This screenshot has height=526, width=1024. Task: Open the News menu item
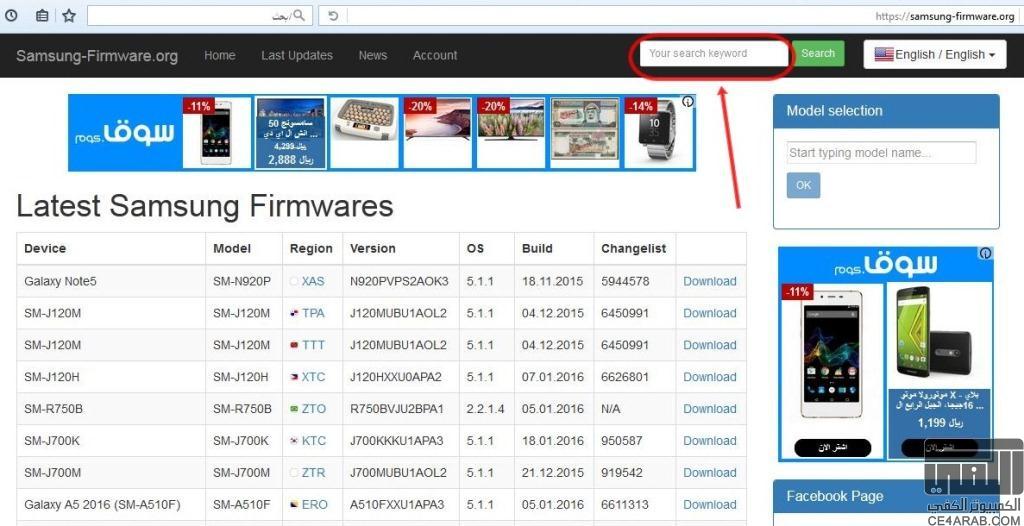click(x=372, y=56)
